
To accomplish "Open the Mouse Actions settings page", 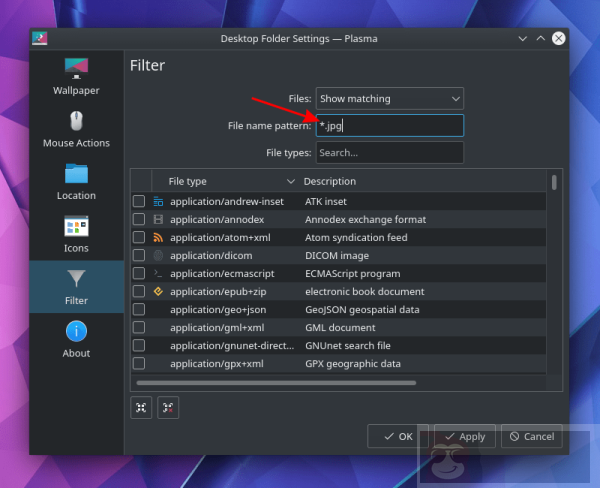I will 76,129.
